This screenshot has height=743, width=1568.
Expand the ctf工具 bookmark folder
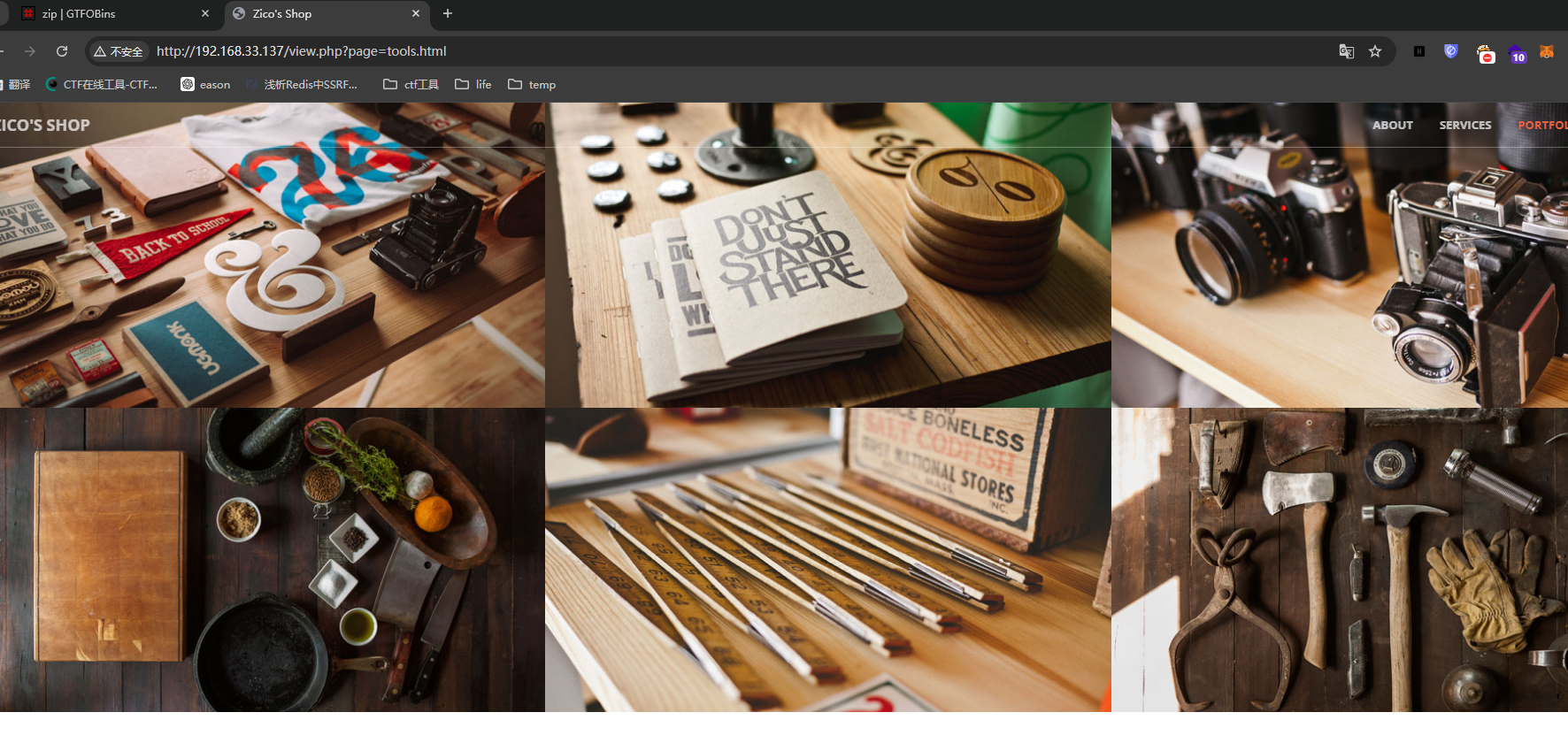pyautogui.click(x=411, y=85)
